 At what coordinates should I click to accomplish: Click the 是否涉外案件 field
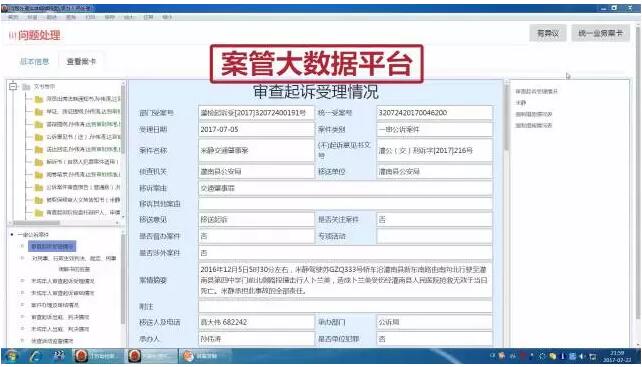345,253
